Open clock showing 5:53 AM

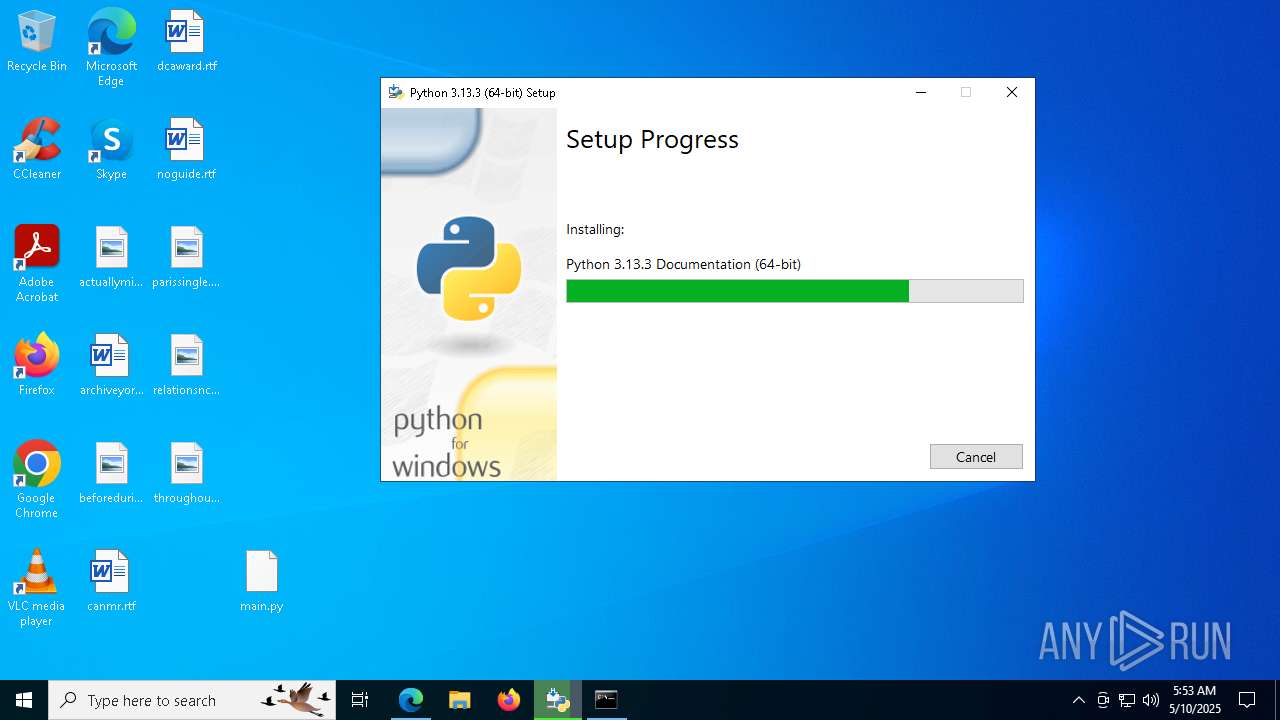[x=1195, y=700]
